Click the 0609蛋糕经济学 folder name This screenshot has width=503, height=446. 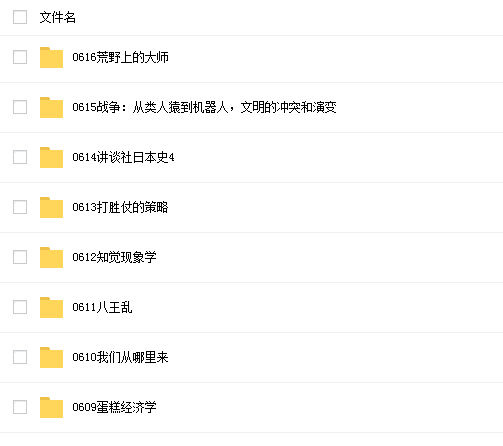click(114, 407)
